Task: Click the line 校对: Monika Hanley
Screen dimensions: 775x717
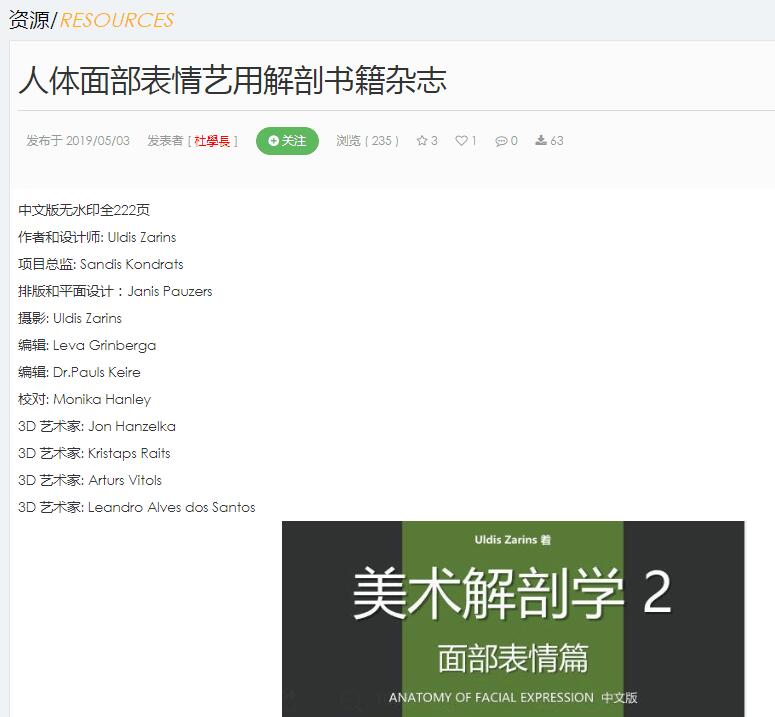Action: 85,399
